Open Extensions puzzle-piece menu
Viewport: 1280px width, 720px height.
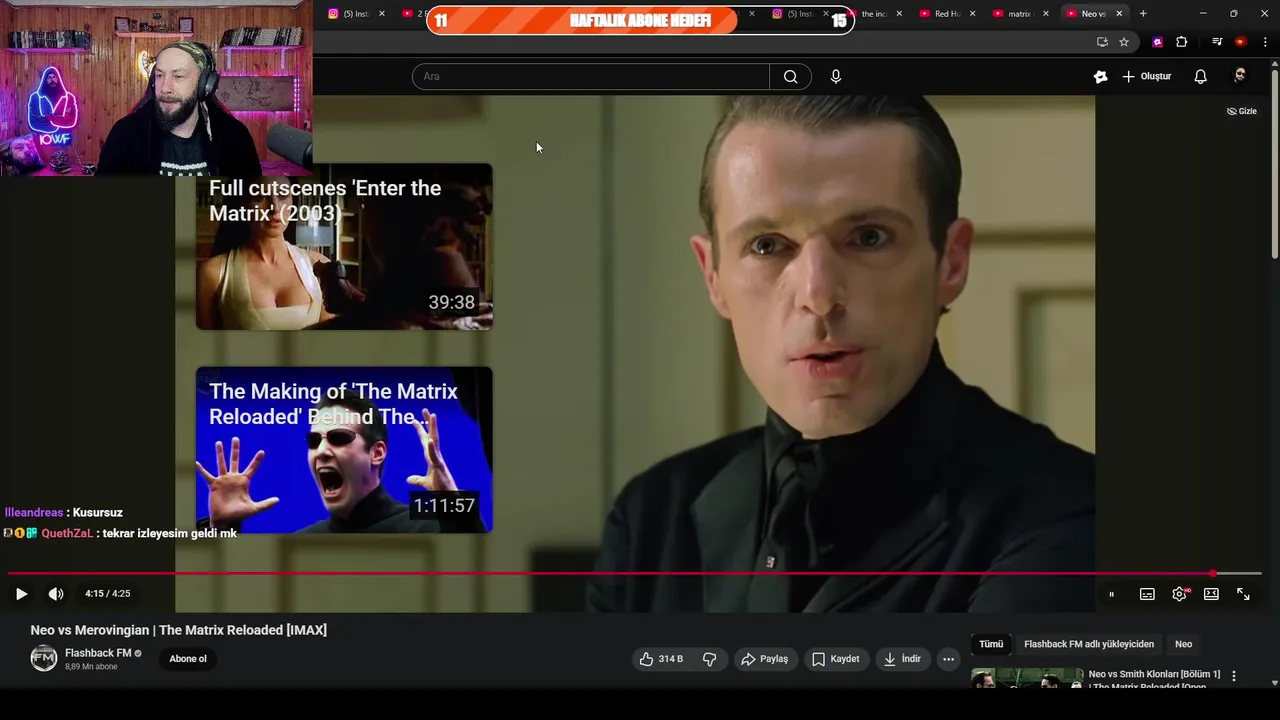point(1182,42)
